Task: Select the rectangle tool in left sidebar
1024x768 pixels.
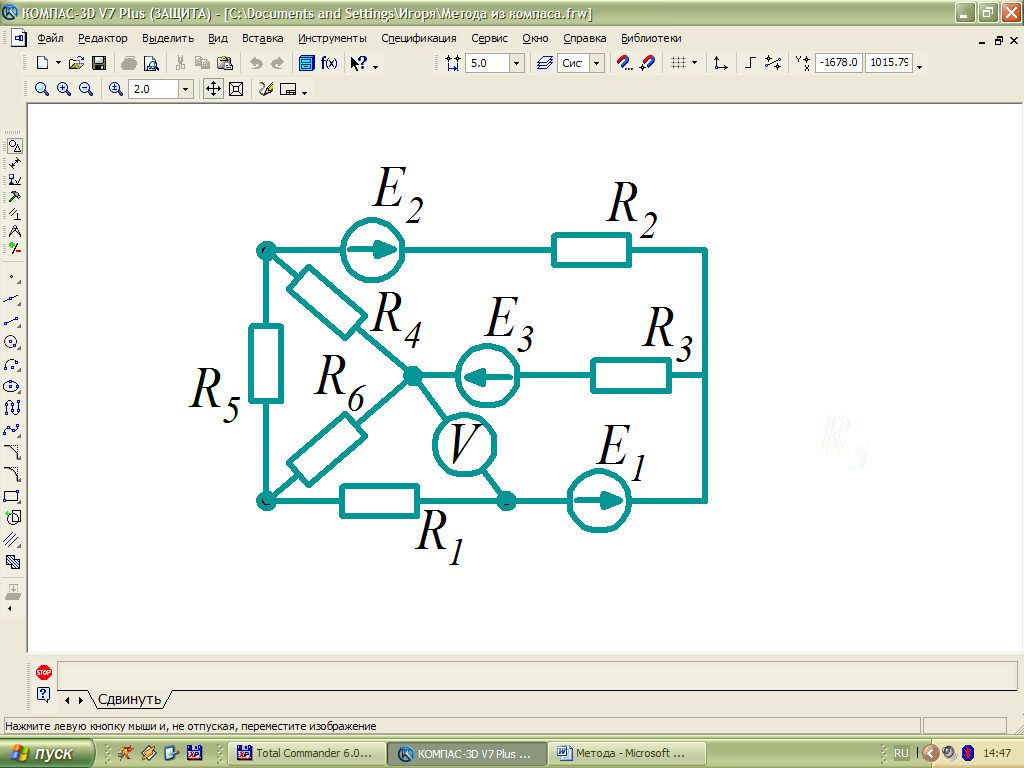Action: click(x=13, y=496)
